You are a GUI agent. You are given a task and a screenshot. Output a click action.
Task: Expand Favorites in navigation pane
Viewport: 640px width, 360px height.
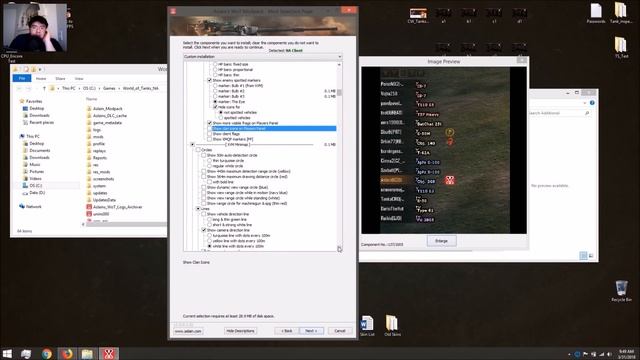[34, 101]
